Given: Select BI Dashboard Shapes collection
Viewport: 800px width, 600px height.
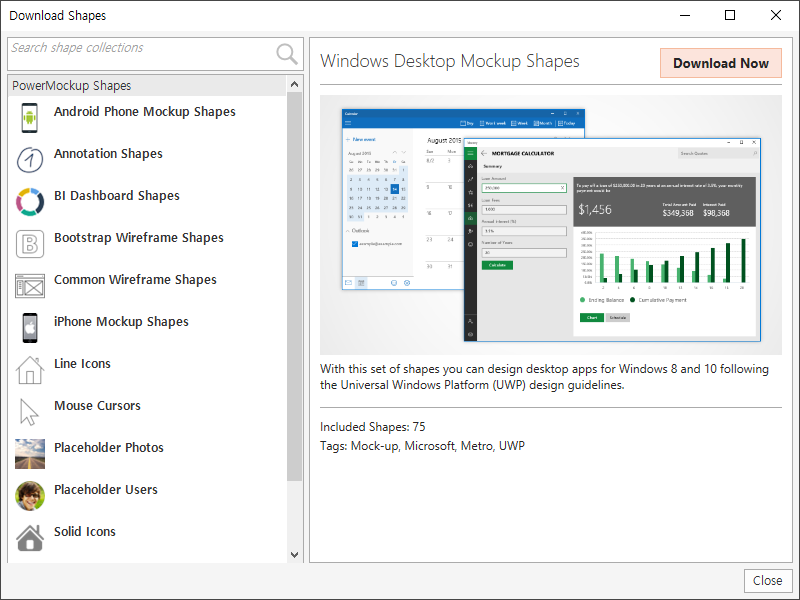Looking at the screenshot, I should 147,202.
